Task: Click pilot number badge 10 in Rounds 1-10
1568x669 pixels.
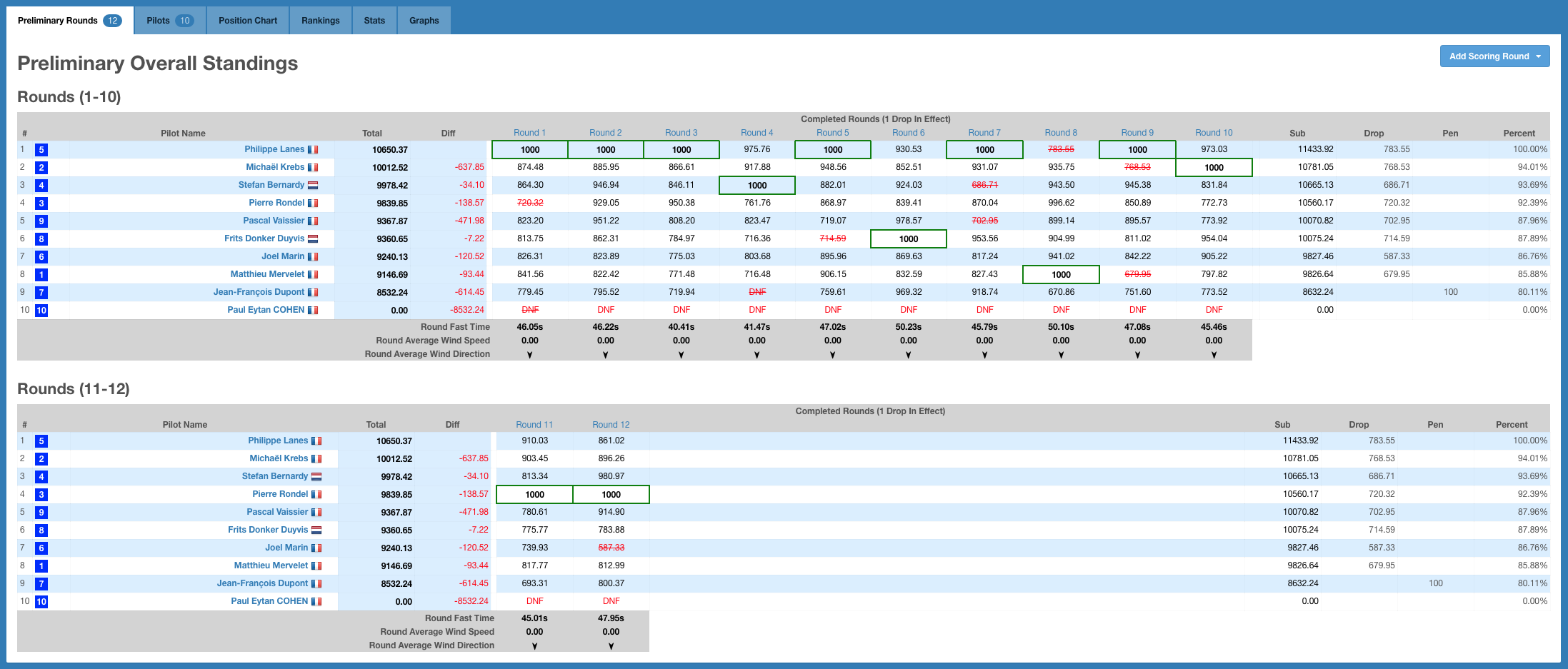Action: pos(41,311)
